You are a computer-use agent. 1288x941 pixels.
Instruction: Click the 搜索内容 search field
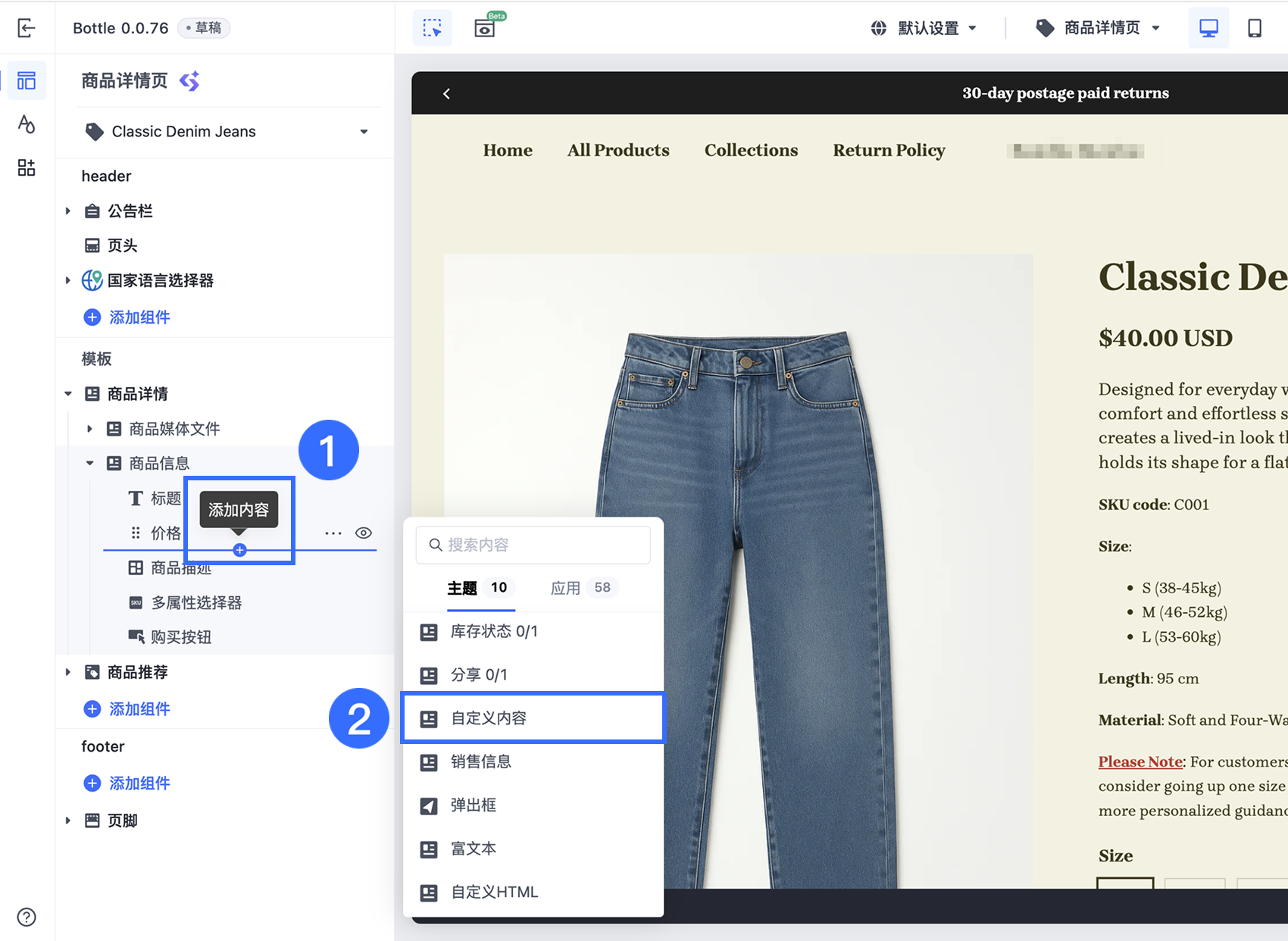(x=533, y=545)
